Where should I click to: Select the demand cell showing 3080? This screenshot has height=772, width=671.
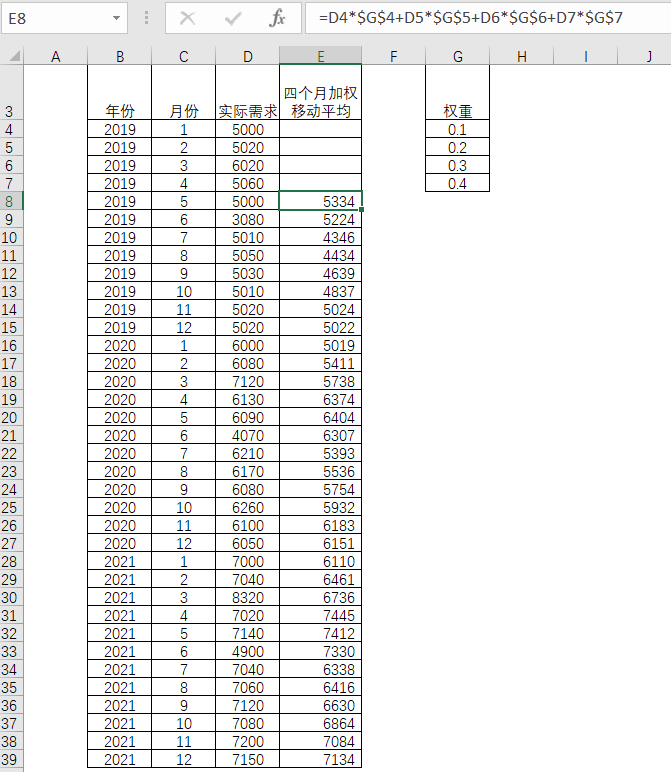coord(247,219)
